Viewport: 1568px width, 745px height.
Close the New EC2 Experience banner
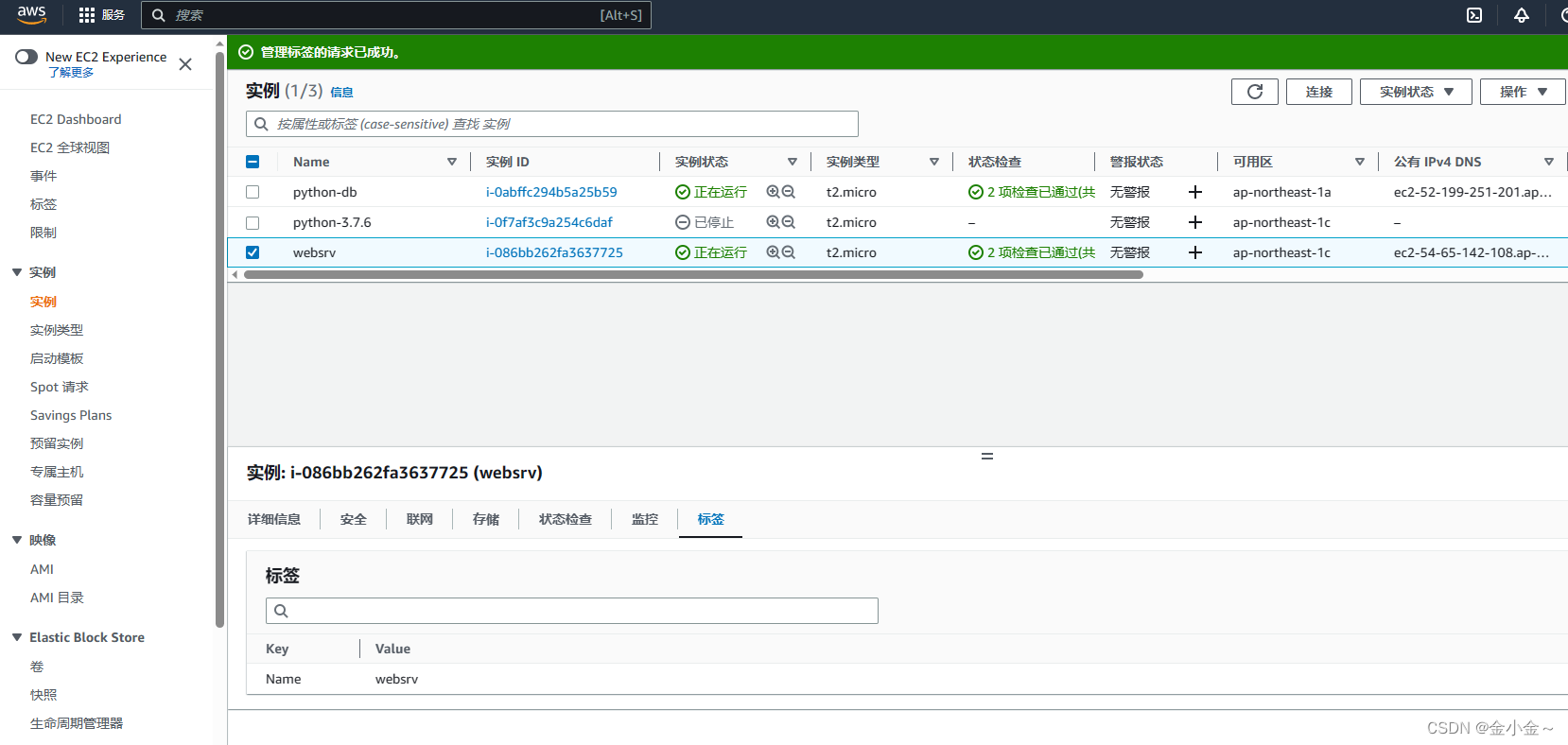pos(185,64)
